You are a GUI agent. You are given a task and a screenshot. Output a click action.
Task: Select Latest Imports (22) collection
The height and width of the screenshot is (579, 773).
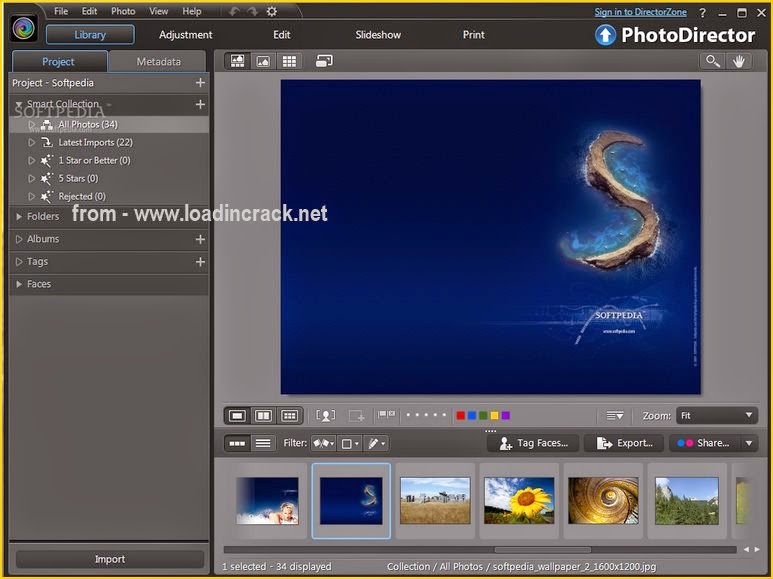click(109, 143)
